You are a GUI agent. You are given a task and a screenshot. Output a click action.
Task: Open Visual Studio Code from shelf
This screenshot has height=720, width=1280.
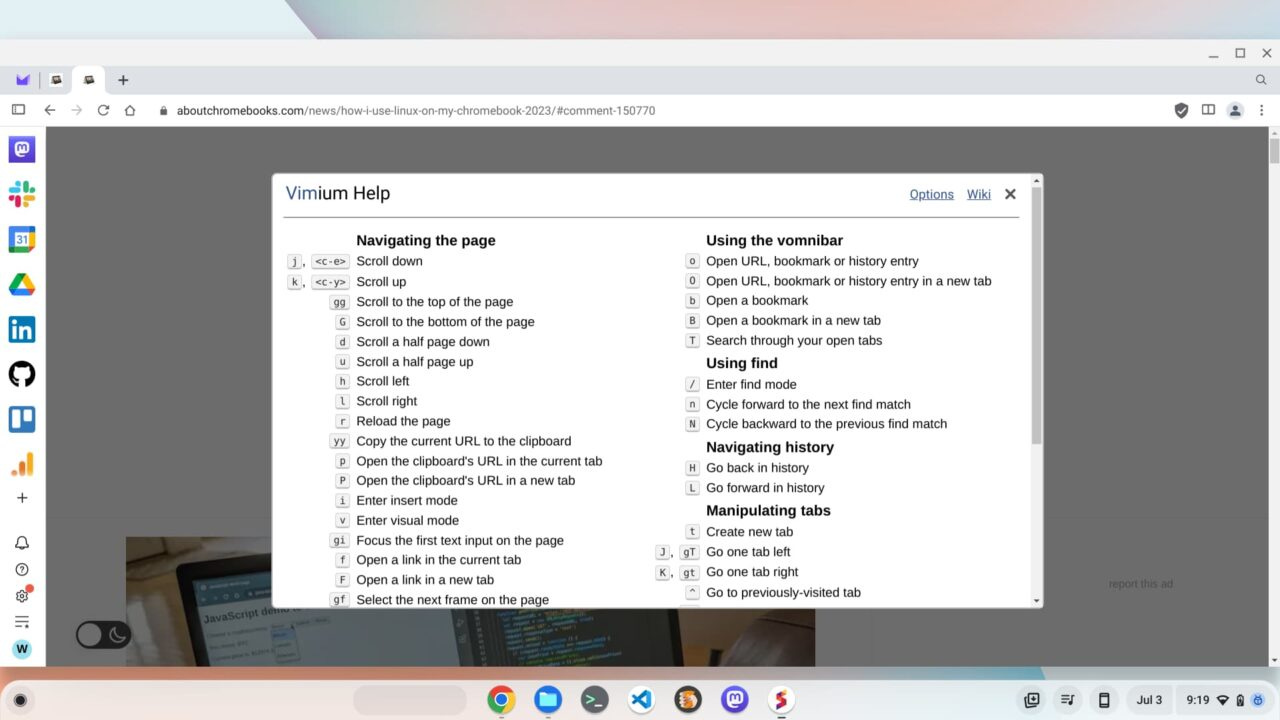click(x=641, y=700)
